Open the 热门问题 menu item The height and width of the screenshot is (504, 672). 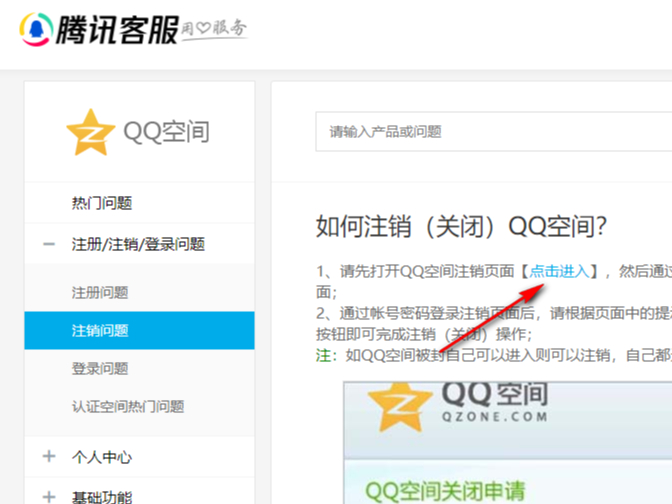[102, 203]
